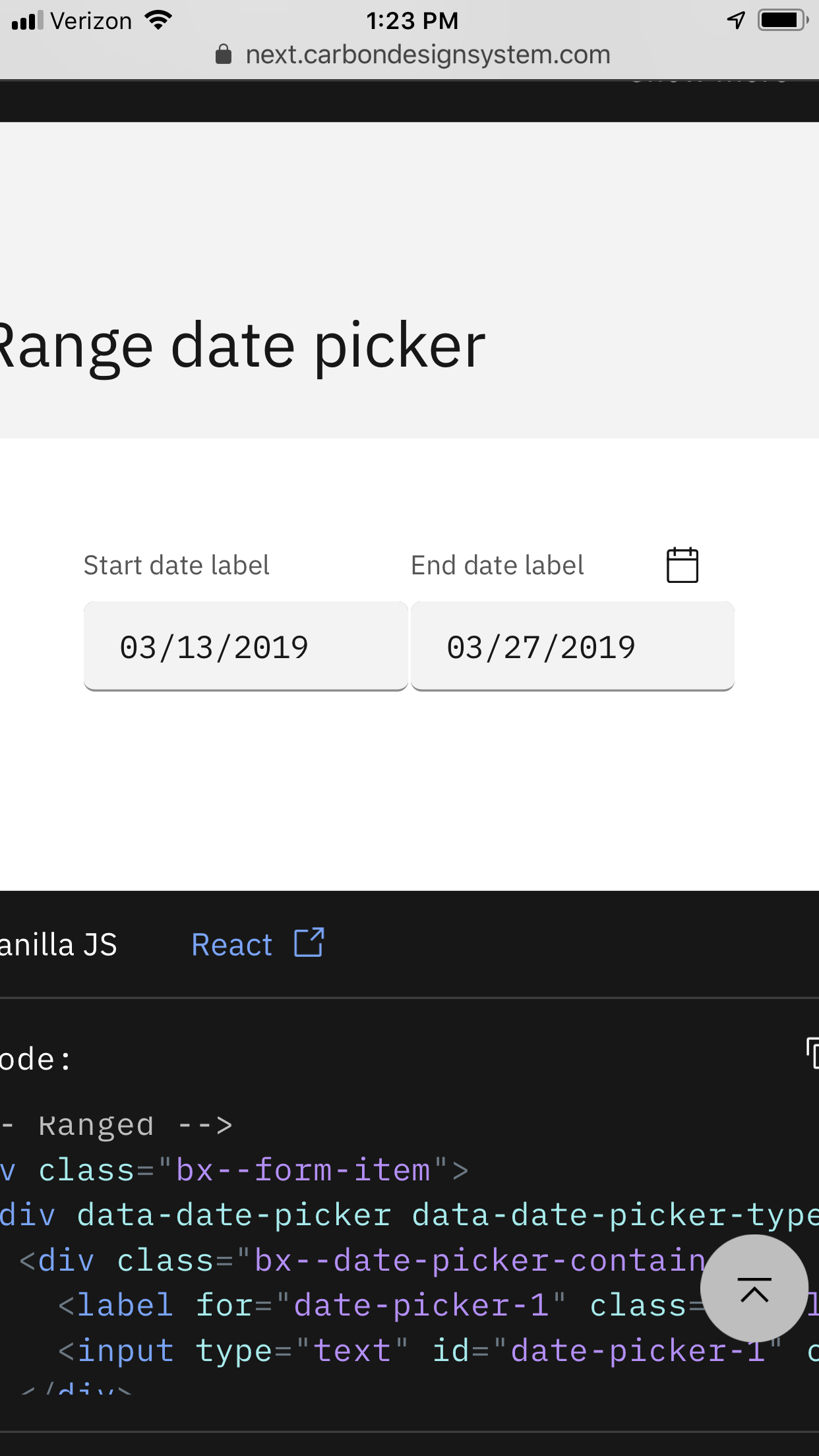The image size is (819, 1456).
Task: Select the end date field showing 03/27/2019
Action: point(572,647)
